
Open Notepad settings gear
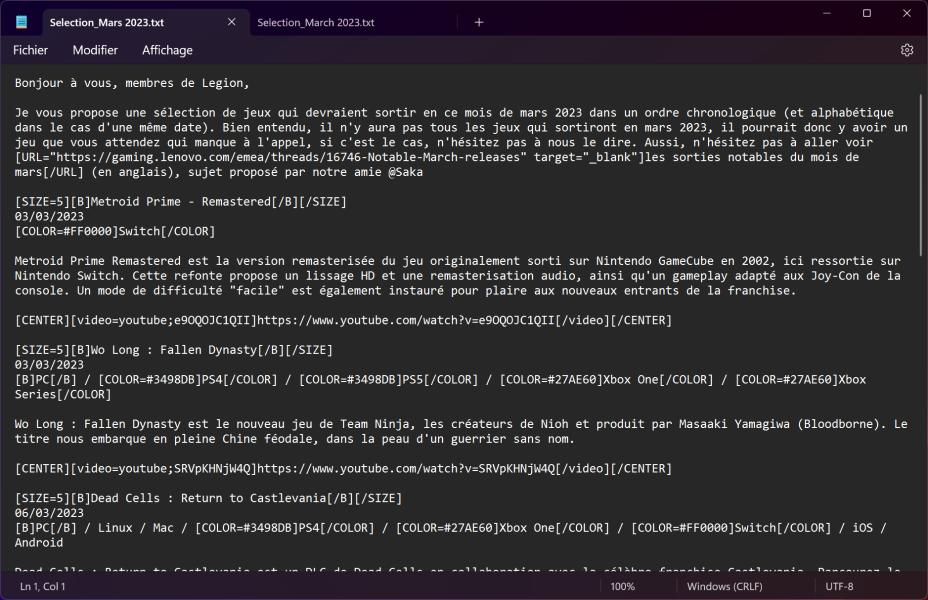pos(906,50)
